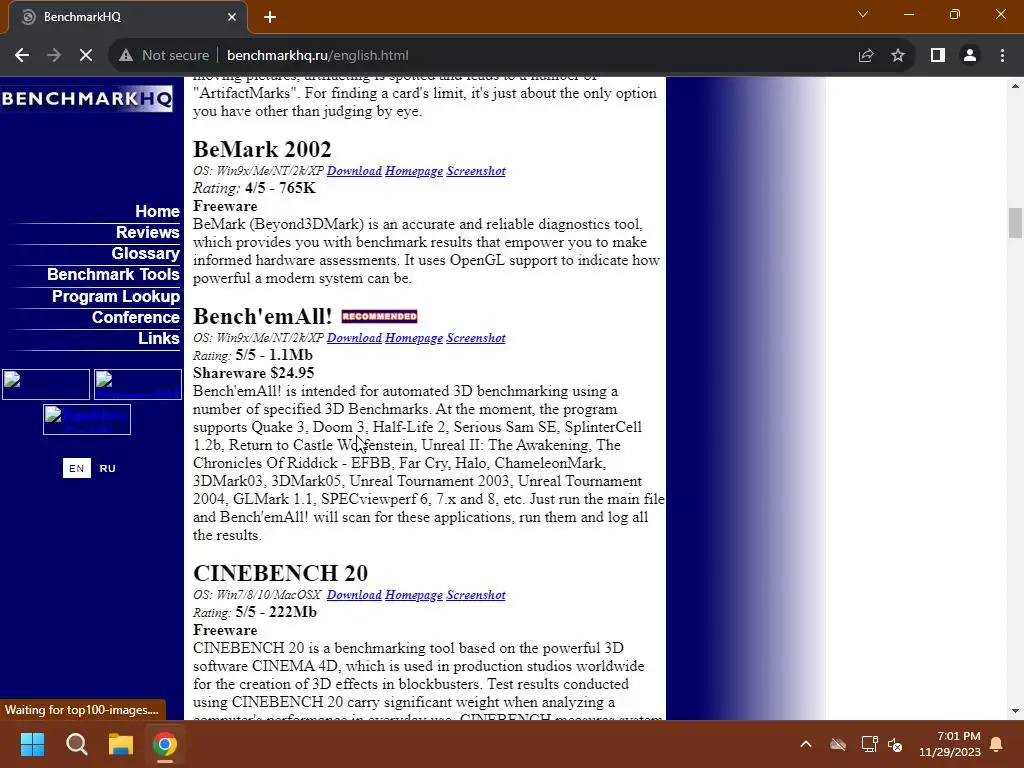The image size is (1024, 768).
Task: Open the Program Lookup menu item
Action: (x=116, y=296)
